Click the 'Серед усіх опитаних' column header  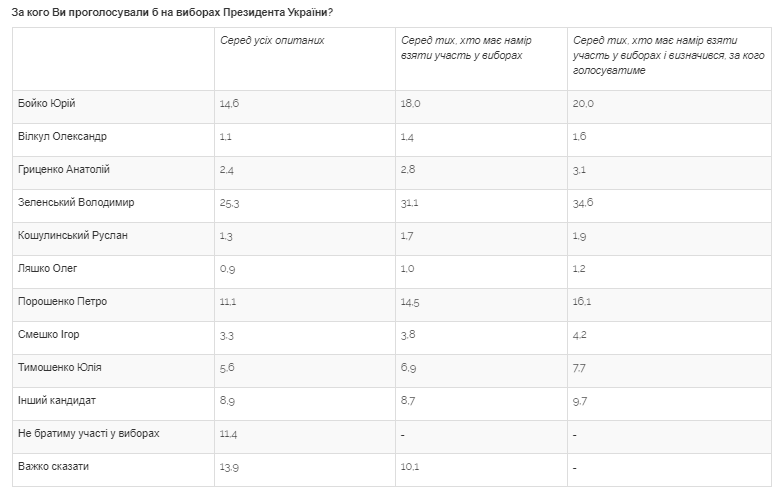[272, 40]
